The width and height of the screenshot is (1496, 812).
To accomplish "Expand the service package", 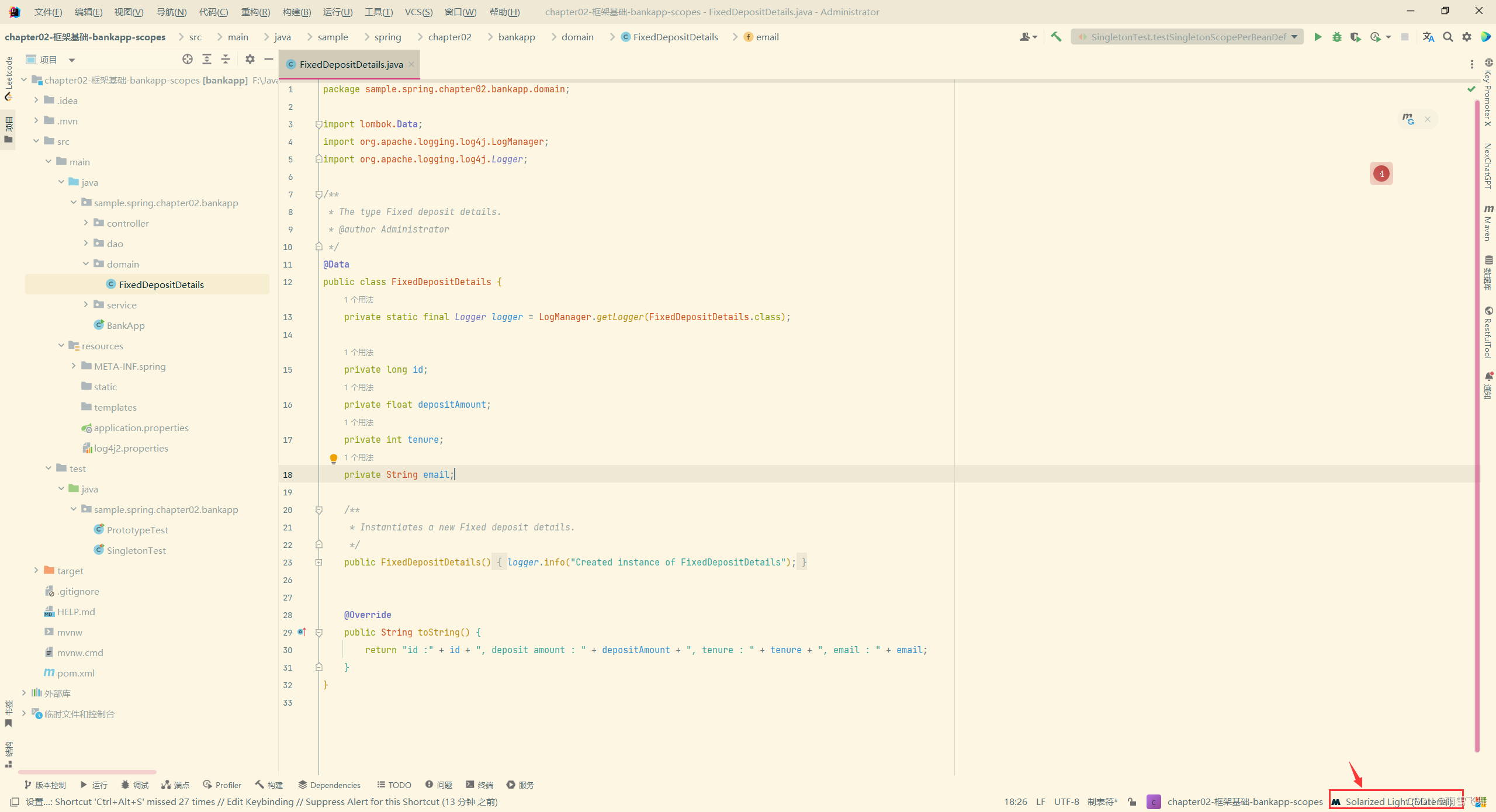I will pyautogui.click(x=86, y=304).
